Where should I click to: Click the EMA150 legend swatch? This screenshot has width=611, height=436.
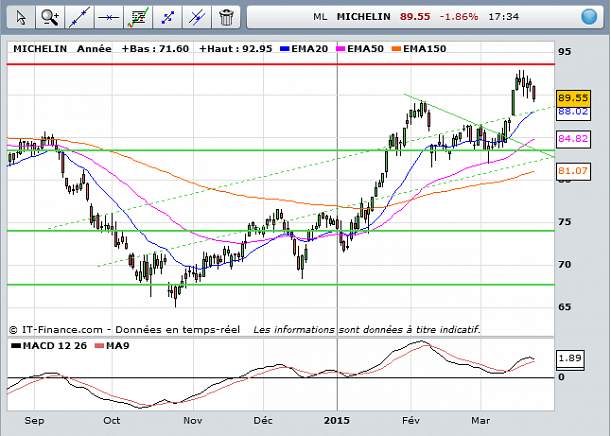[x=397, y=49]
